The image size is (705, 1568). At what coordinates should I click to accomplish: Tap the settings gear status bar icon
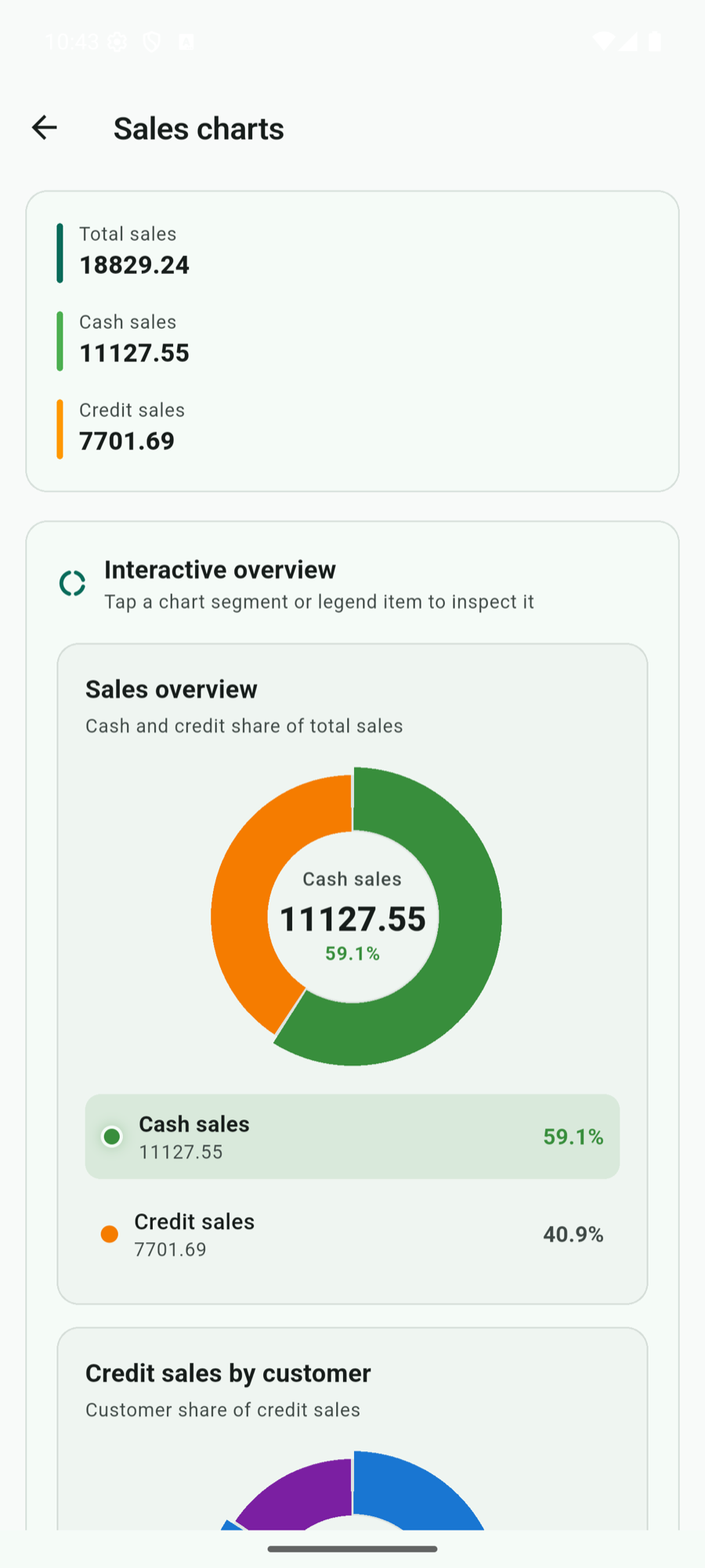[x=117, y=41]
